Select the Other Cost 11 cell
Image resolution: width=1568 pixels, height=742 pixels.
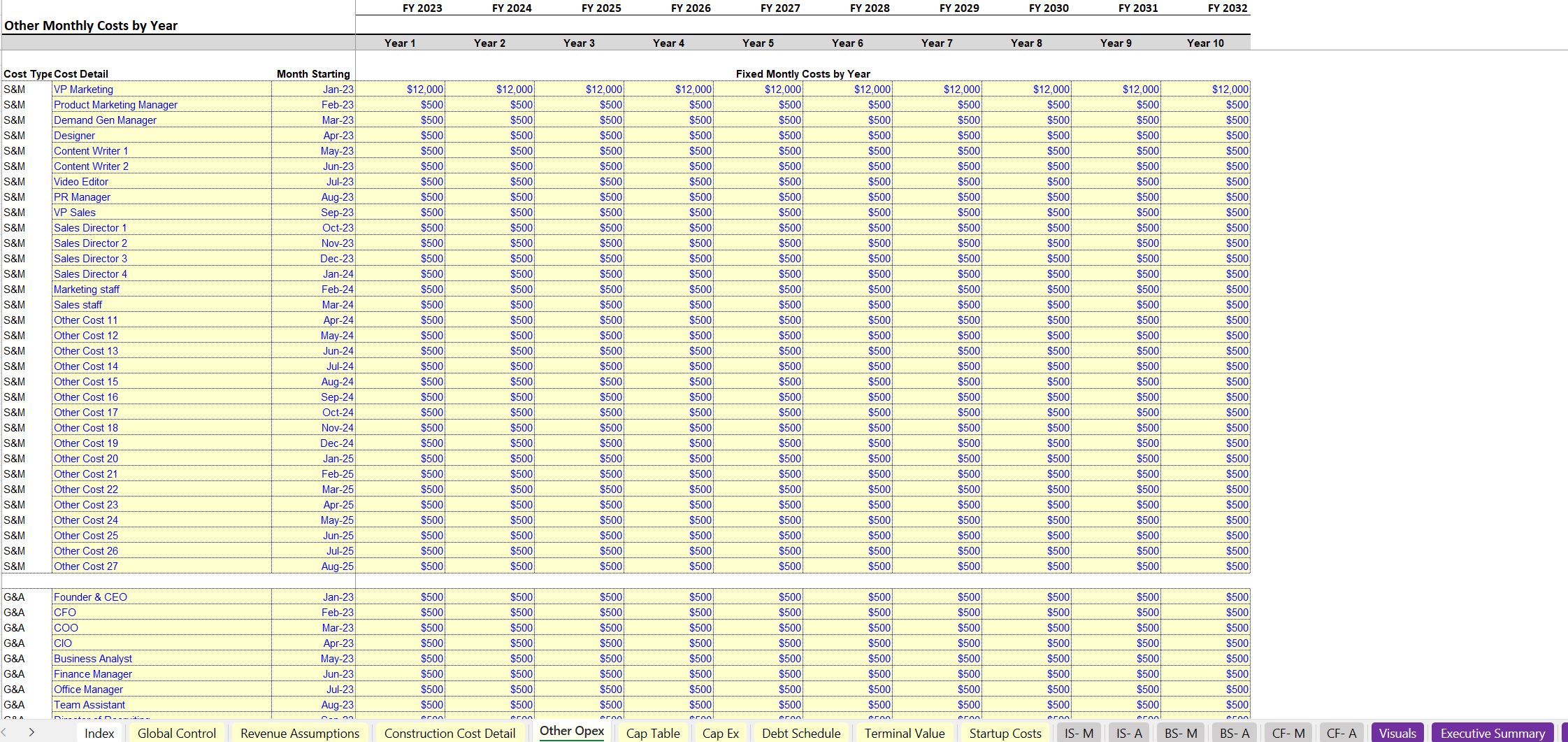[161, 320]
